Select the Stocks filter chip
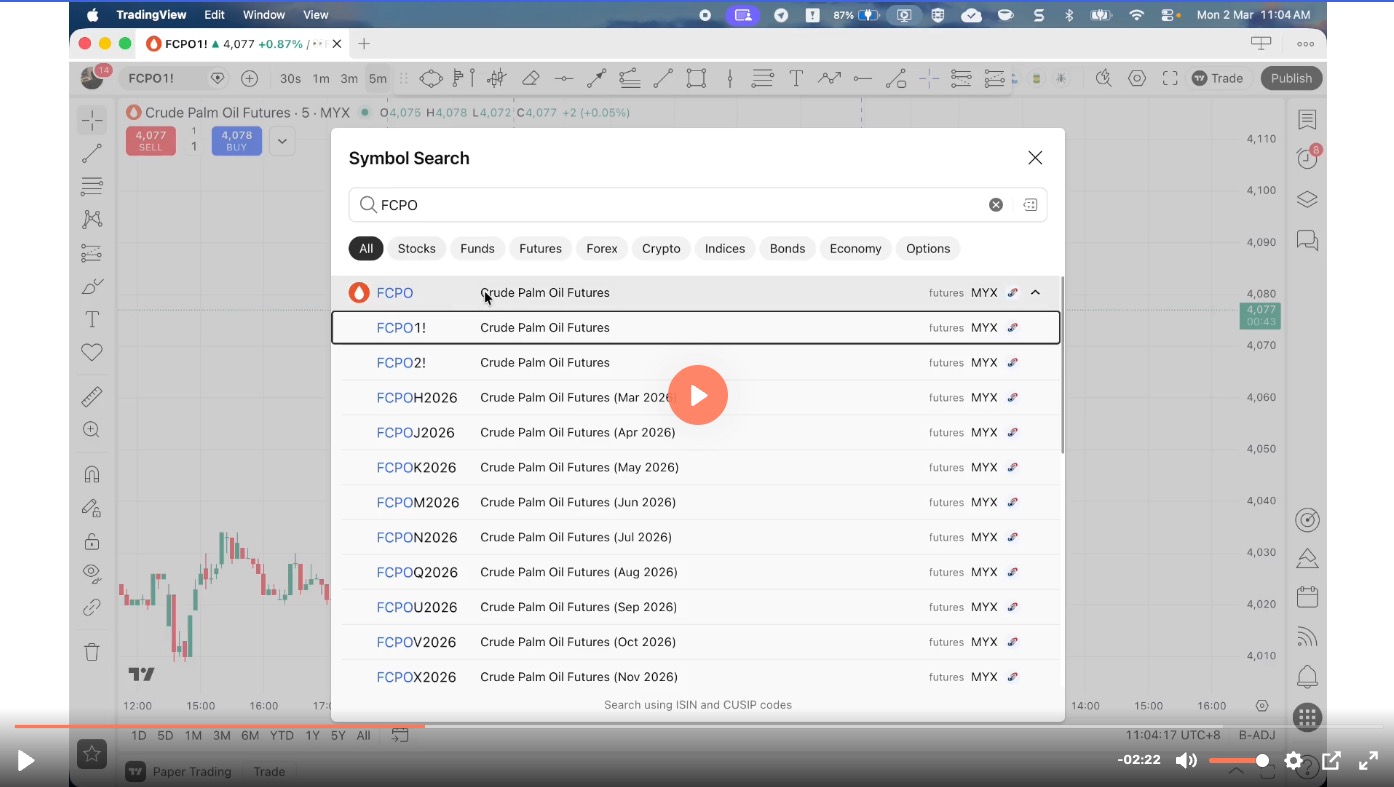Viewport: 1394px width, 787px height. point(417,249)
